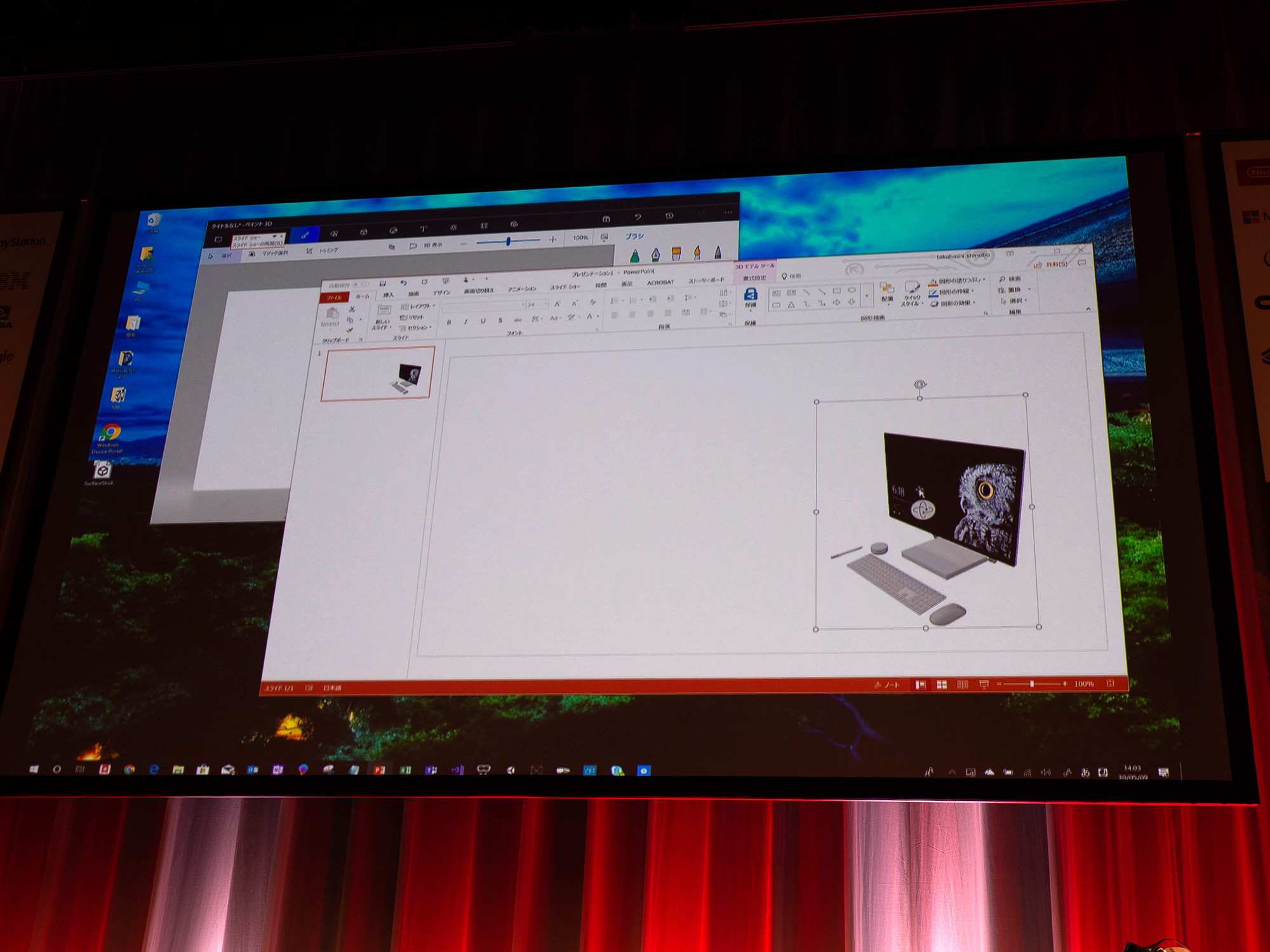Select the 3D shapes cube icon in Paint 3D
The height and width of the screenshot is (952, 1270).
(364, 232)
